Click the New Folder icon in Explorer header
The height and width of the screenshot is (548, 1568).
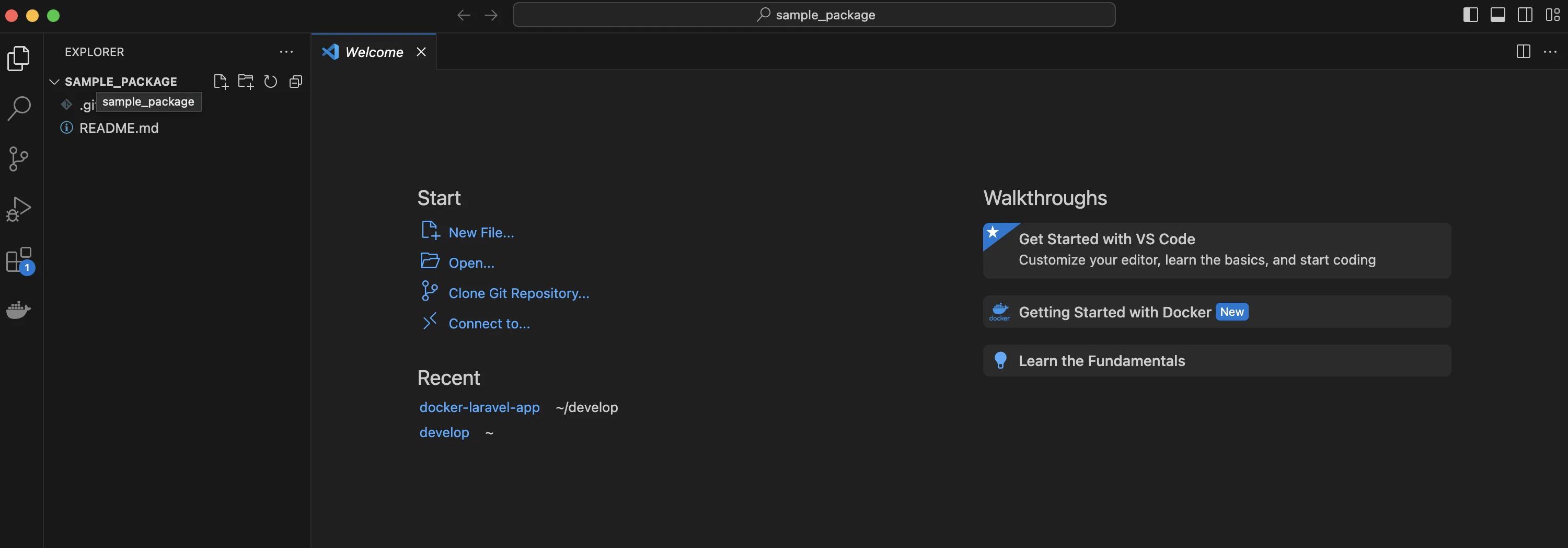pyautogui.click(x=246, y=82)
